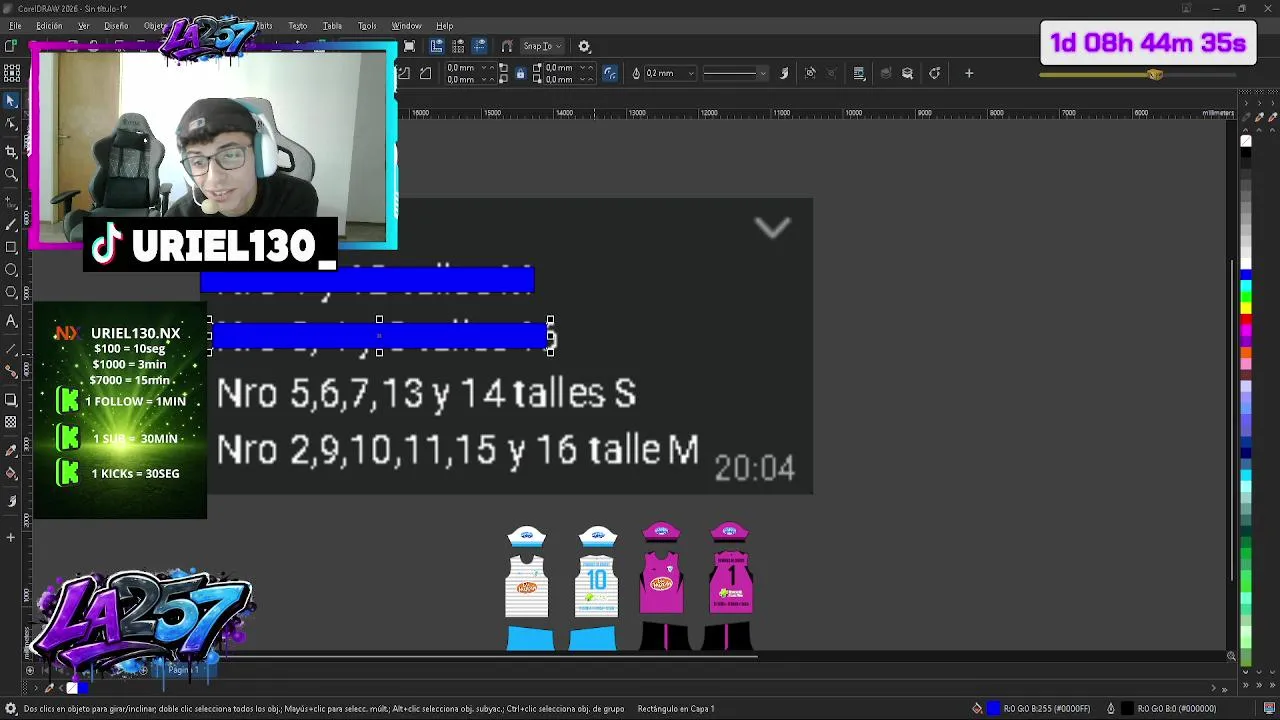Select the upper blue rectangle on canvas
Viewport: 1280px width, 720px height.
367,279
